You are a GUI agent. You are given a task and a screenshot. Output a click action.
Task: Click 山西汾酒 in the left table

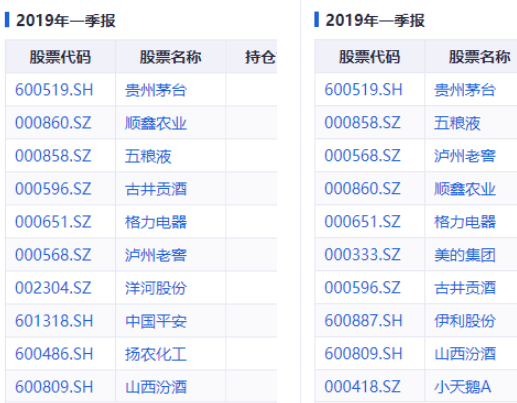[x=156, y=387]
